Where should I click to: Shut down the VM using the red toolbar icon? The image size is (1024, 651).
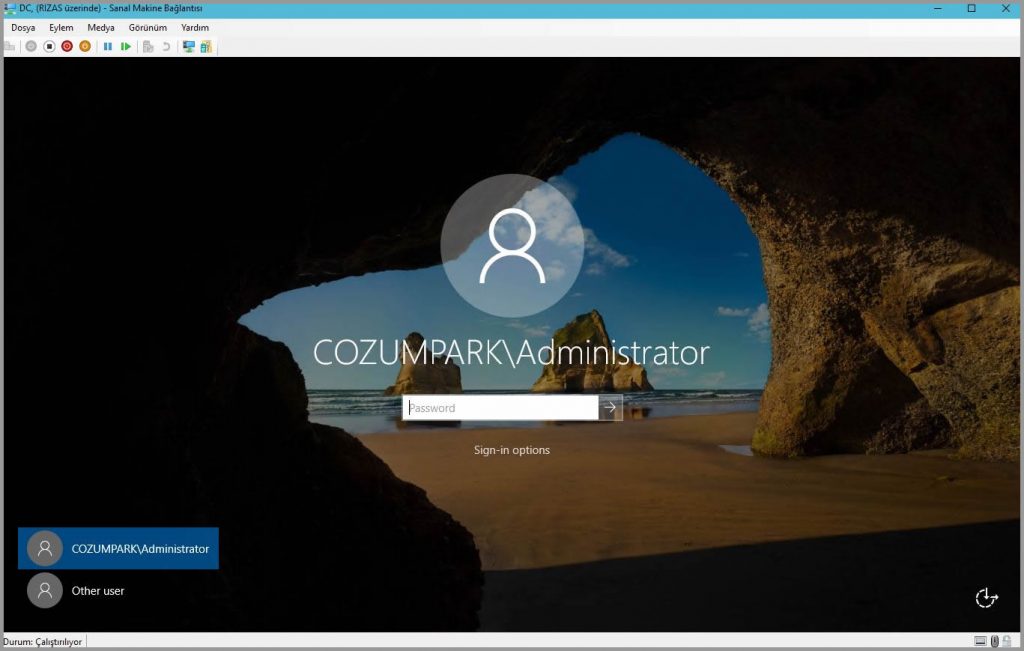point(67,46)
